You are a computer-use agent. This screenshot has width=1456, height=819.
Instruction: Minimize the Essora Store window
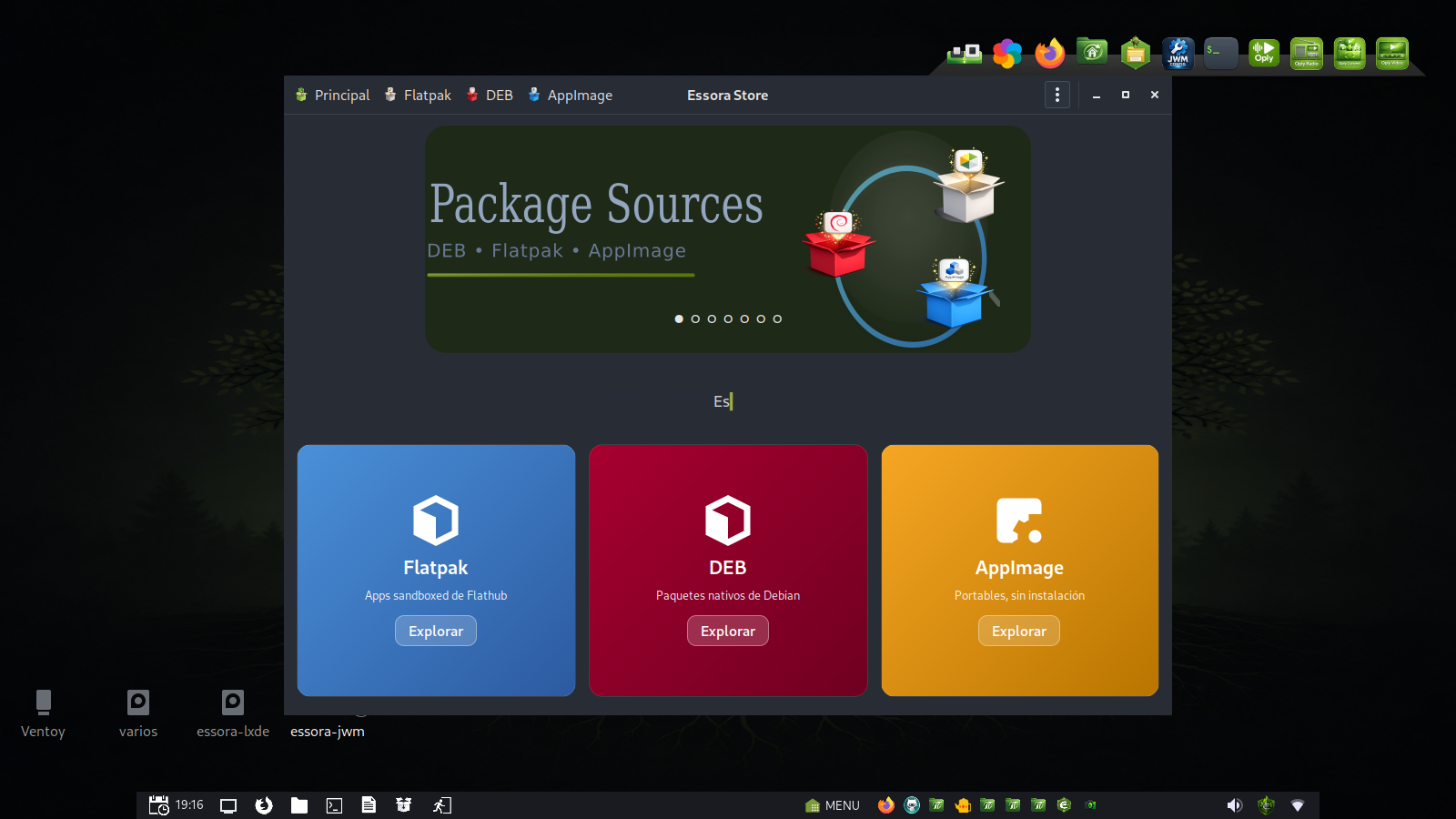[x=1097, y=95]
